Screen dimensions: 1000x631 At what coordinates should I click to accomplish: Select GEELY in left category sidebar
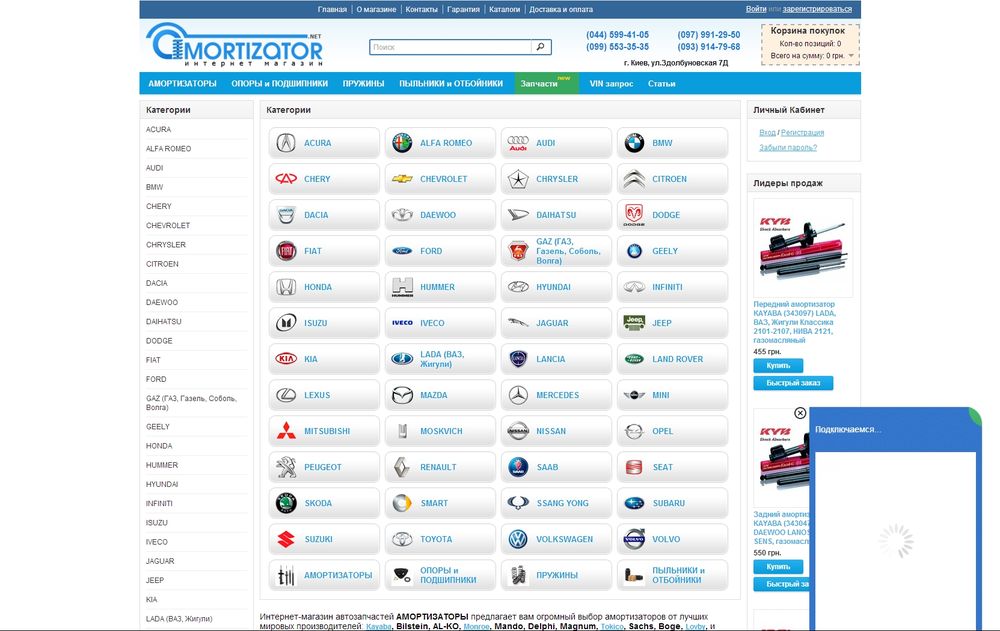click(158, 427)
